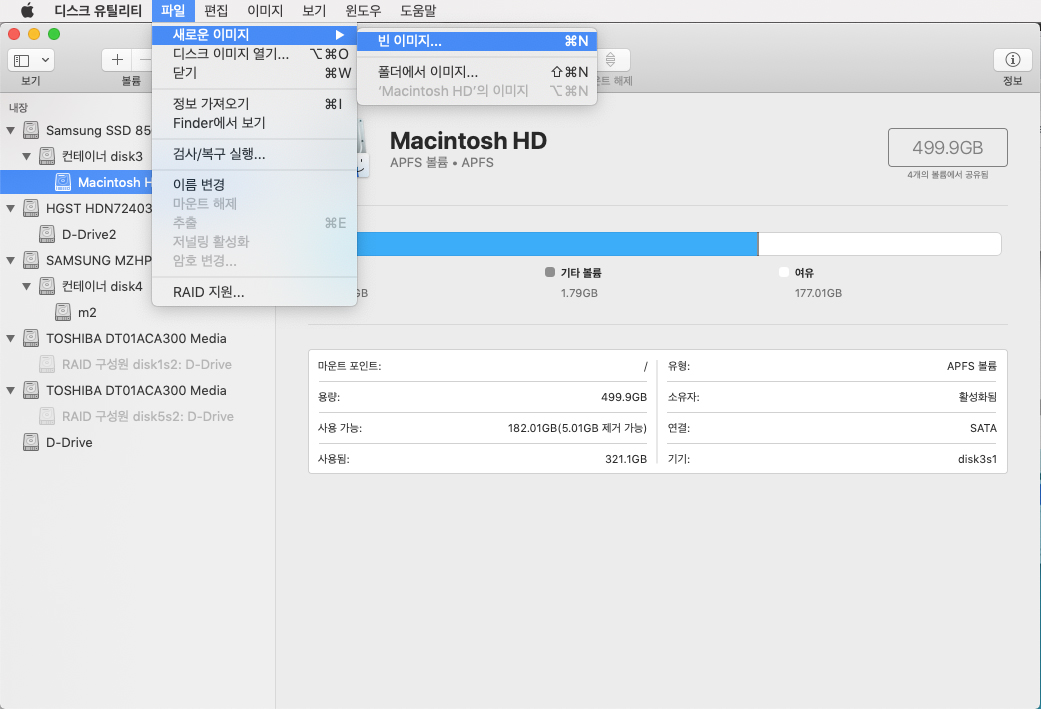Open the 디스크 유틸리티 app menu
This screenshot has width=1041, height=709.
[98, 11]
